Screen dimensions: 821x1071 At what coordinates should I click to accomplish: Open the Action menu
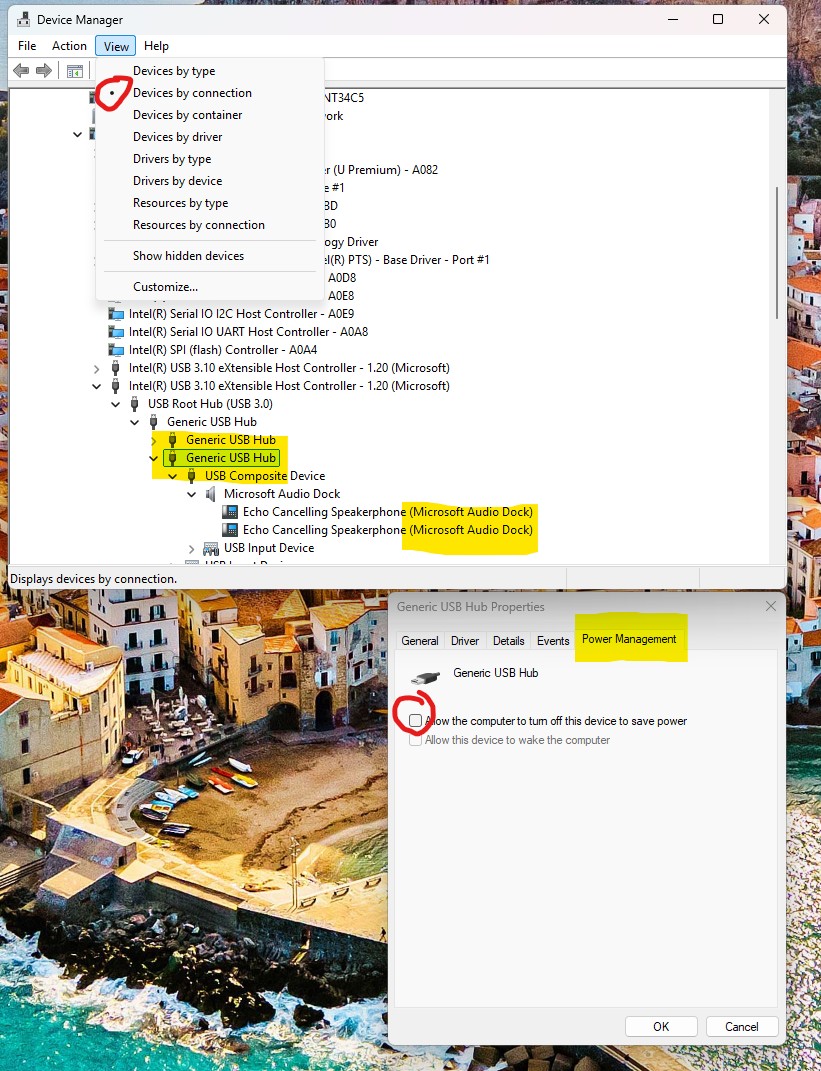[x=70, y=46]
